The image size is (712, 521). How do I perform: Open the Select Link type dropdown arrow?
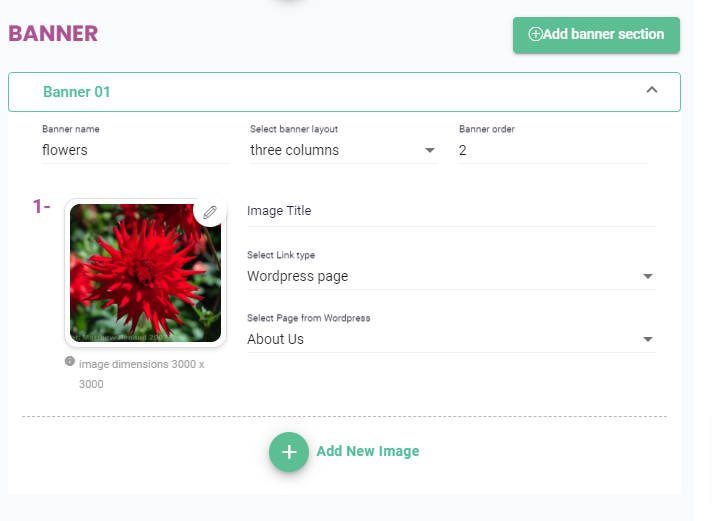pos(647,277)
